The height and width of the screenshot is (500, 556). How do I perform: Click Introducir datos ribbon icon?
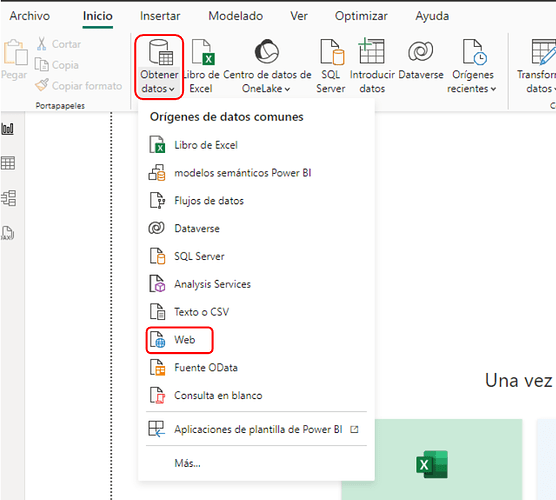[x=371, y=51]
